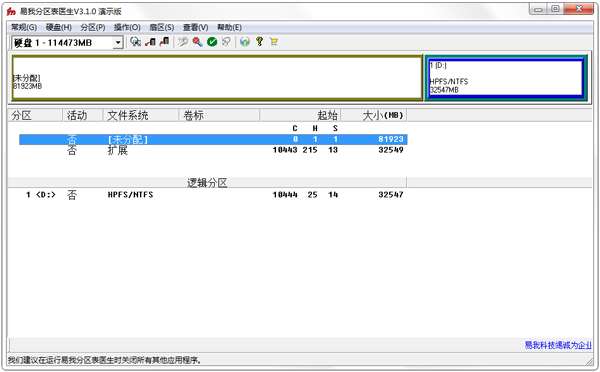
Task: Open the 分区(P) menu
Action: 93,27
